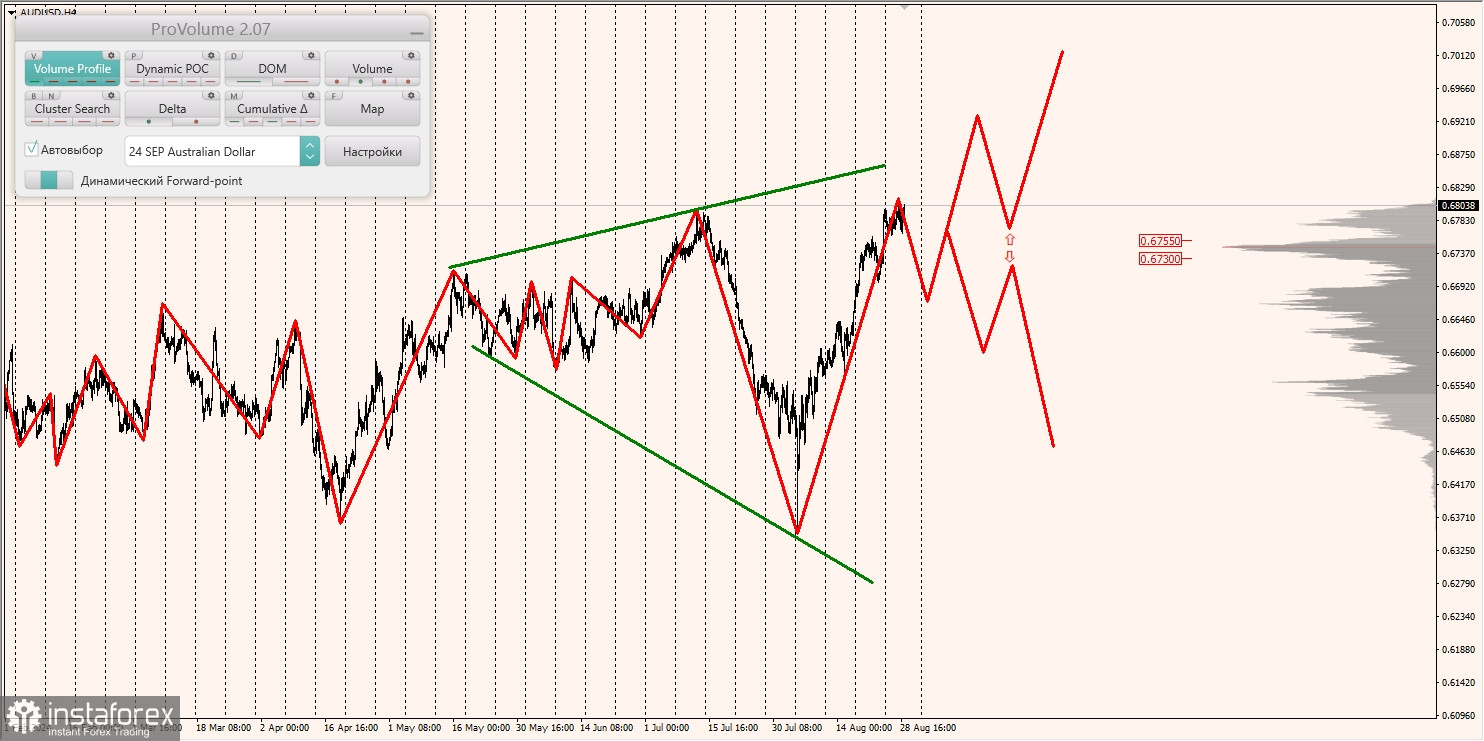The width and height of the screenshot is (1484, 741).
Task: Click the 15 Jul 16:00 date label
Action: tap(735, 728)
